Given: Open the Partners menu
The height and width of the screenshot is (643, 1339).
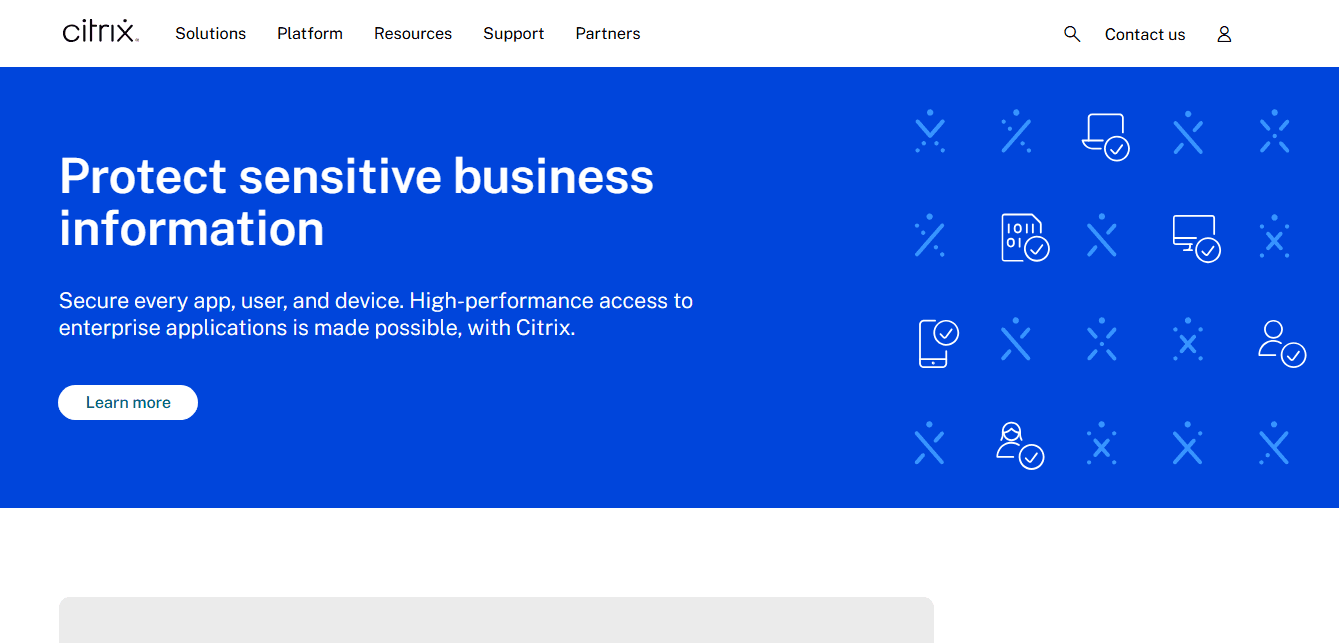Looking at the screenshot, I should (608, 34).
